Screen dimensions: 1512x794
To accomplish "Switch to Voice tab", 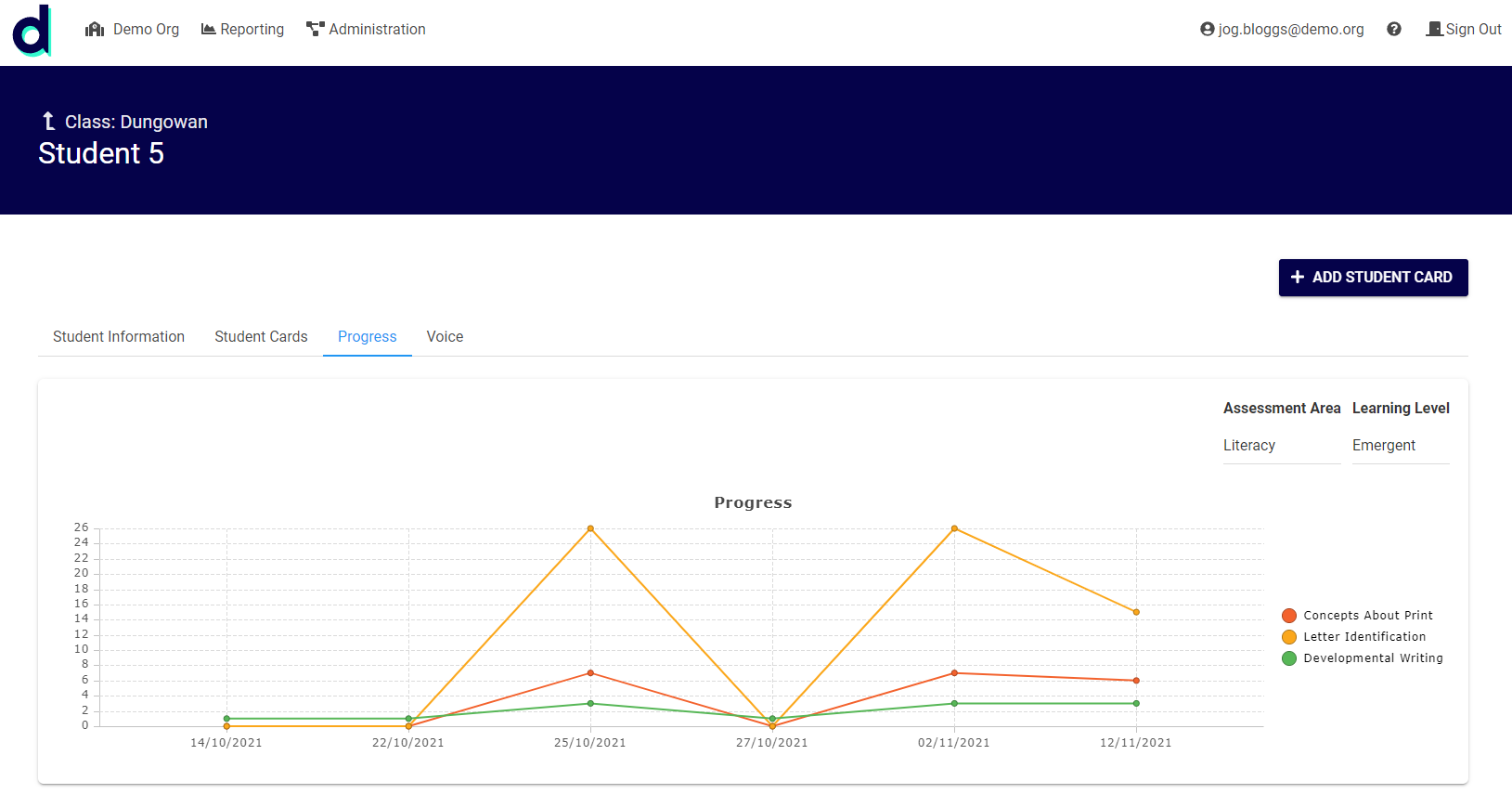I will 445,337.
